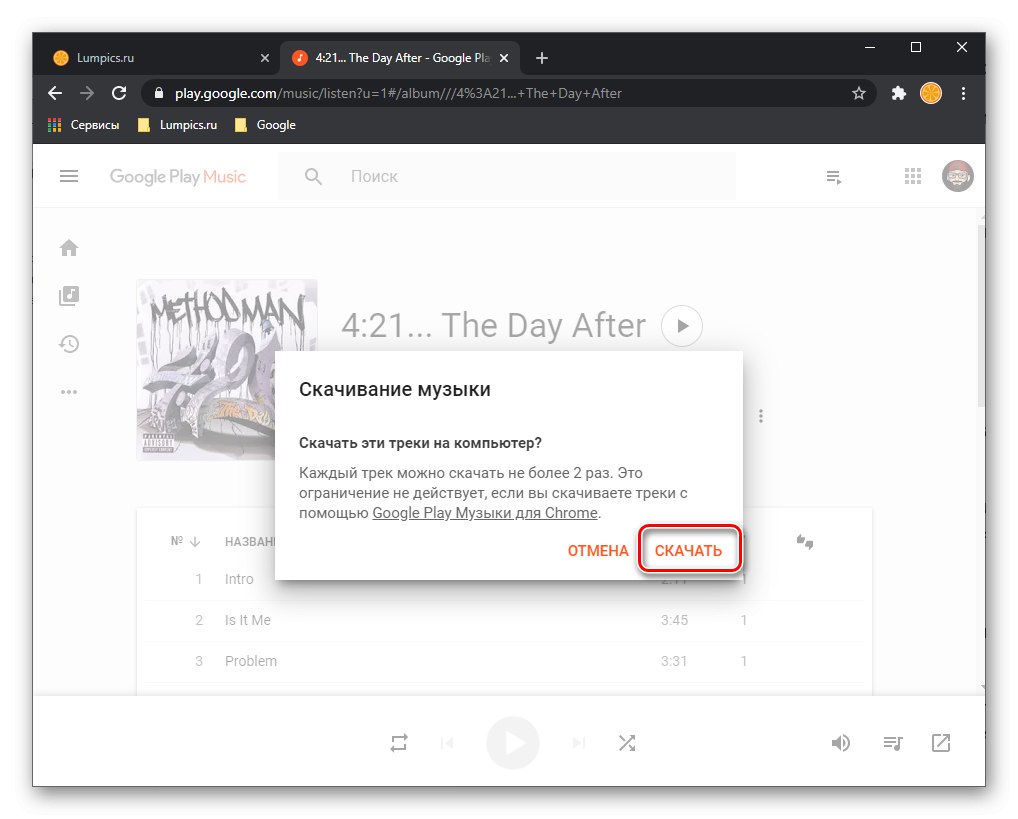Open the mini player pop-out icon
1018x819 pixels.
click(941, 742)
